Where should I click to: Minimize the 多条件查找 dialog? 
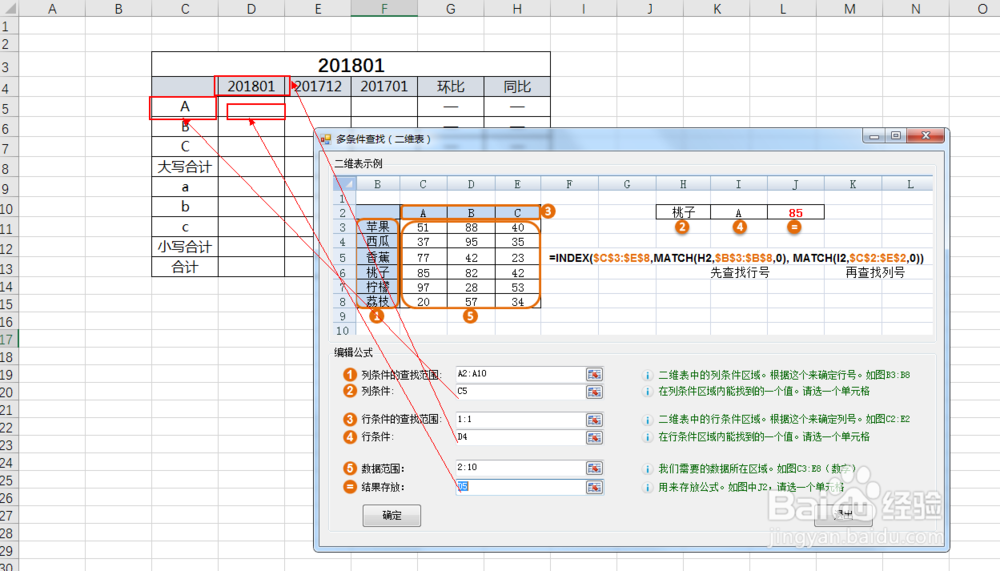[874, 136]
